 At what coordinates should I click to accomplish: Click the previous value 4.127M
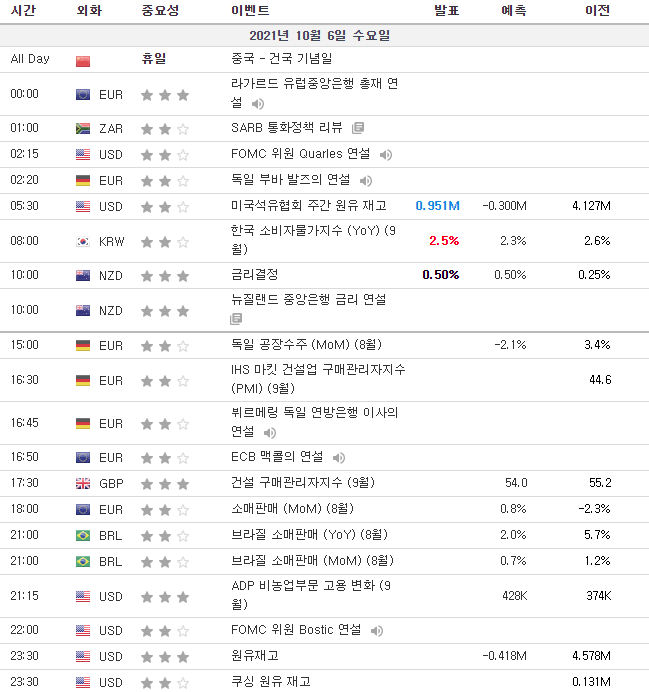click(591, 206)
